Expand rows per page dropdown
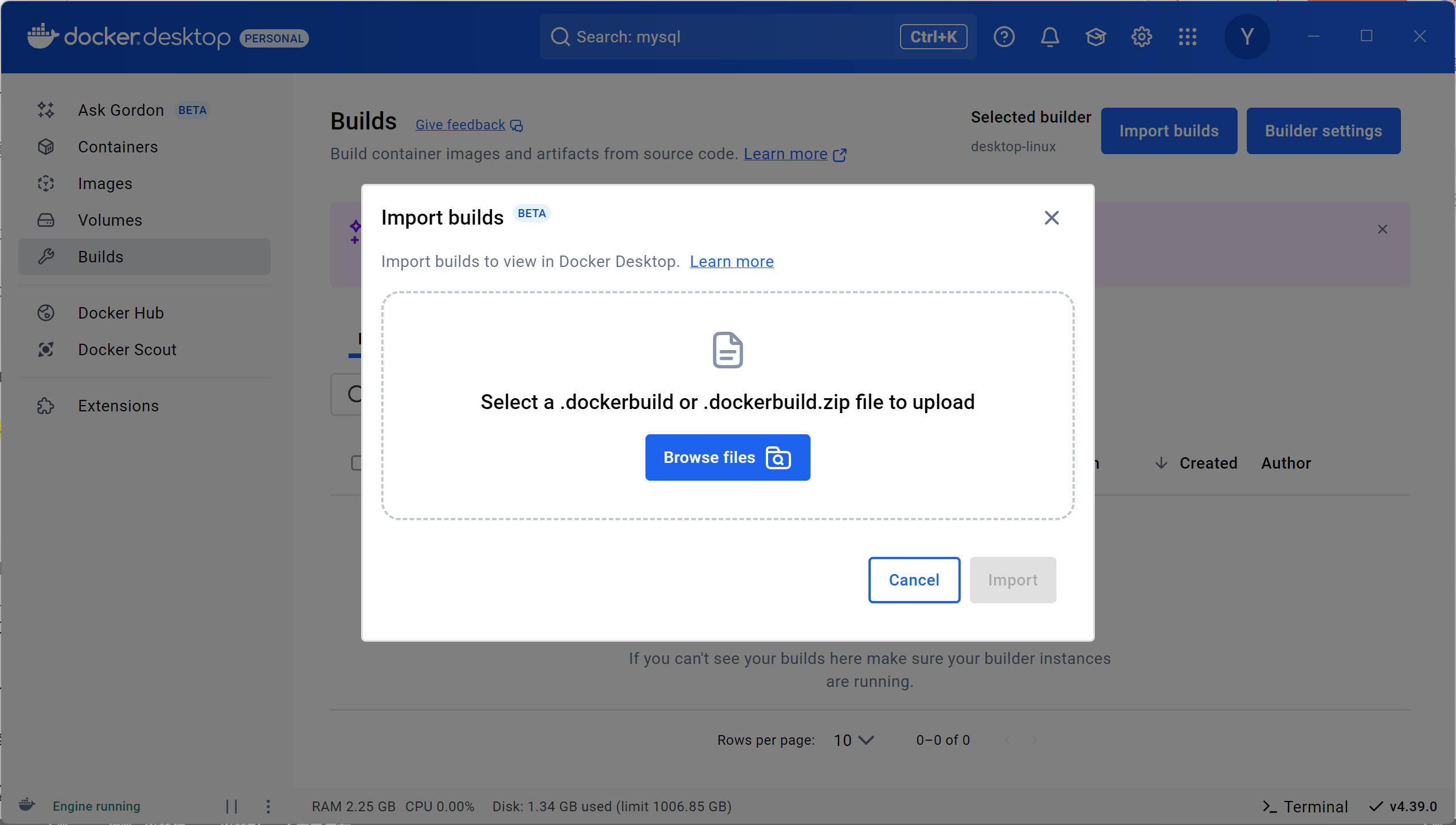The image size is (1456, 825). [x=854, y=740]
